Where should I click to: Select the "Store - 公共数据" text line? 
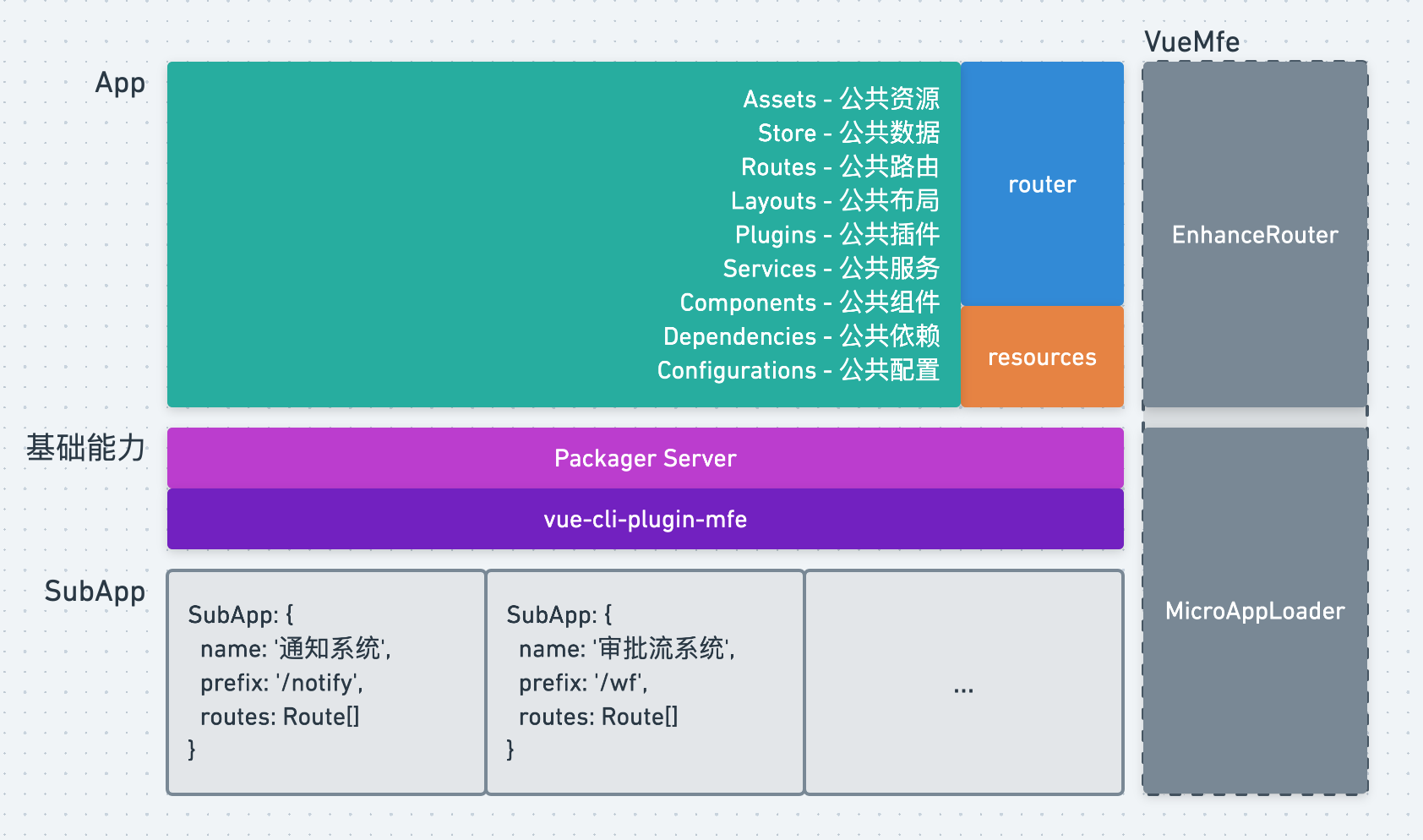(x=848, y=133)
